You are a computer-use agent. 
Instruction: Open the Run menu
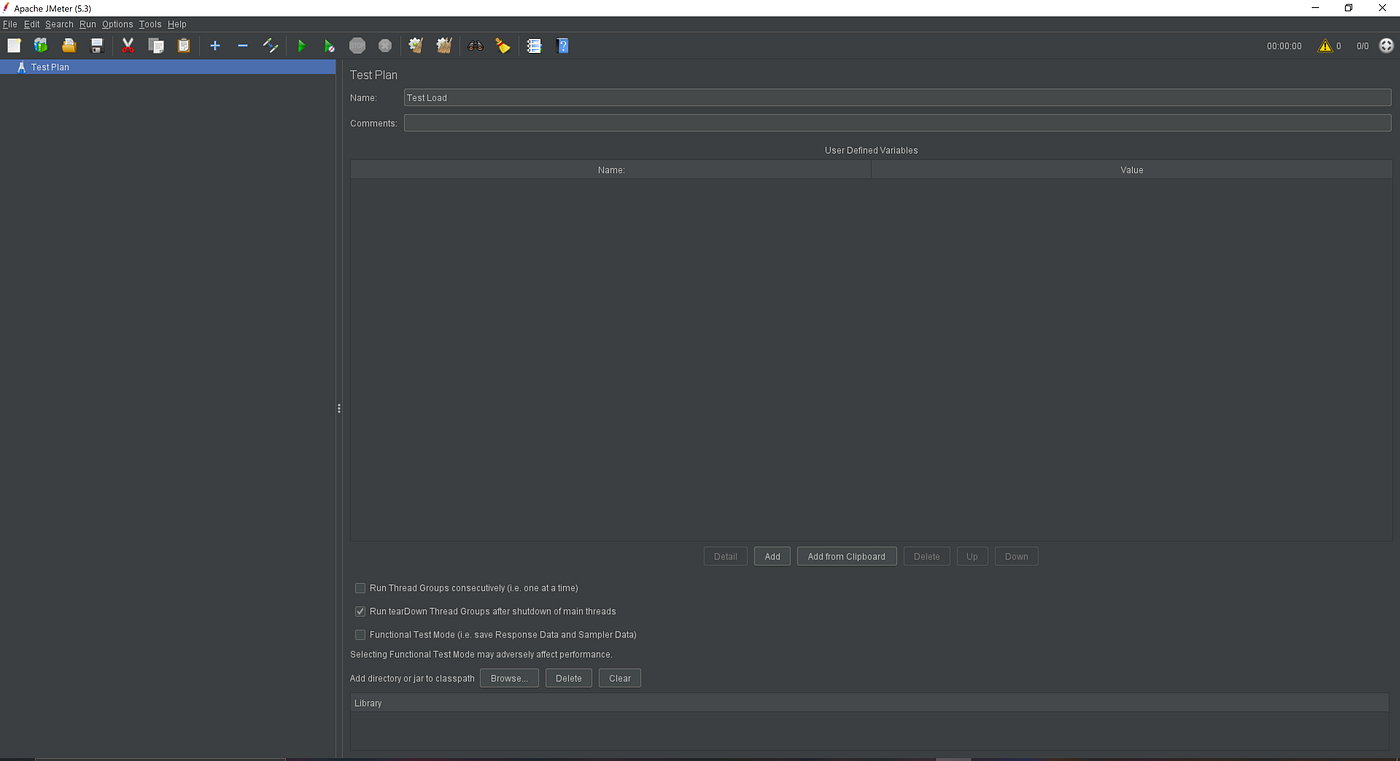88,24
